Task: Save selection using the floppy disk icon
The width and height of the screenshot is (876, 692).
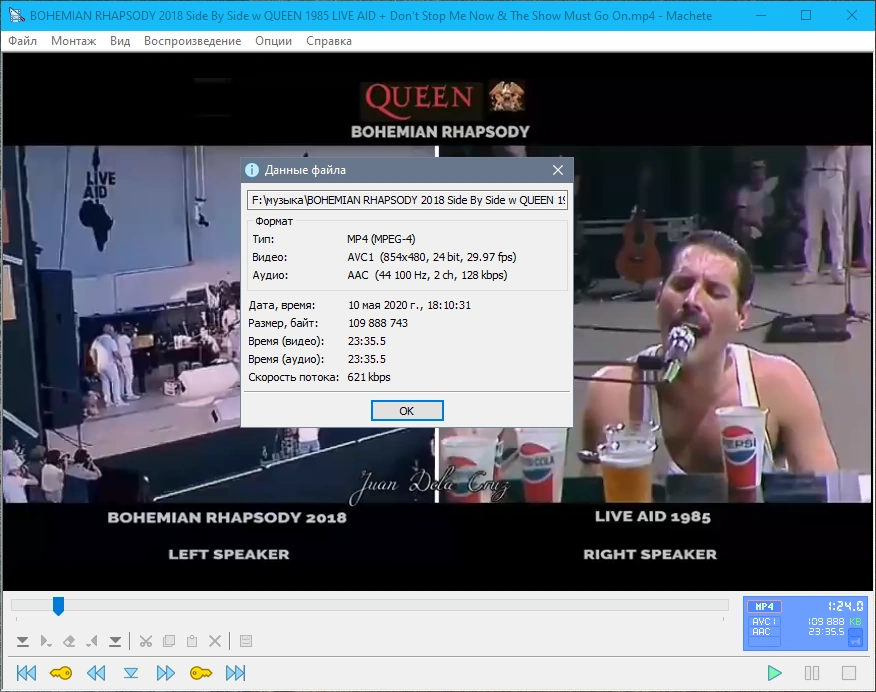Action: pyautogui.click(x=246, y=641)
